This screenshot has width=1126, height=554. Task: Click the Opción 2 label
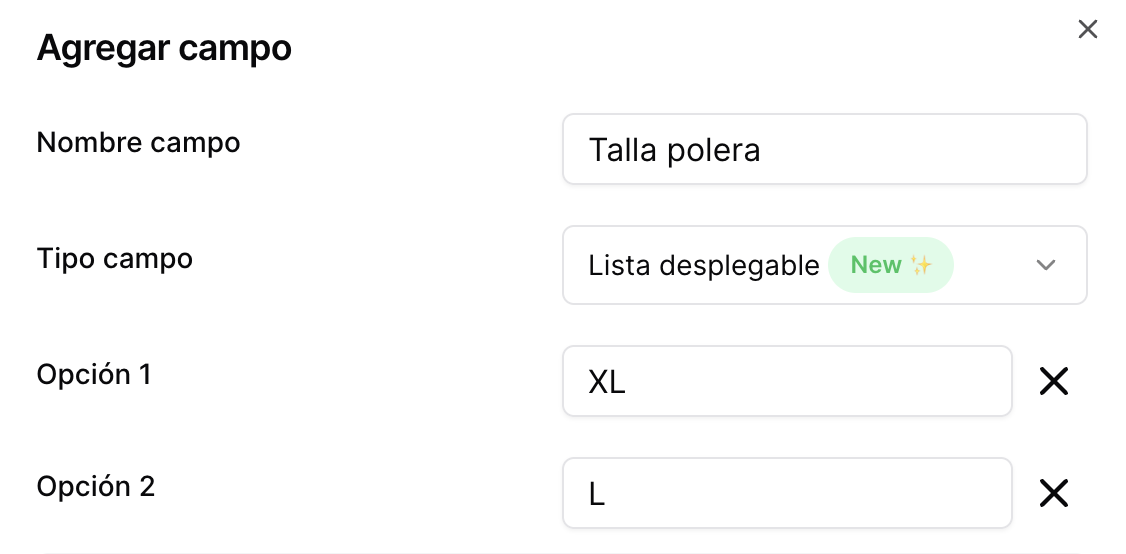point(96,486)
